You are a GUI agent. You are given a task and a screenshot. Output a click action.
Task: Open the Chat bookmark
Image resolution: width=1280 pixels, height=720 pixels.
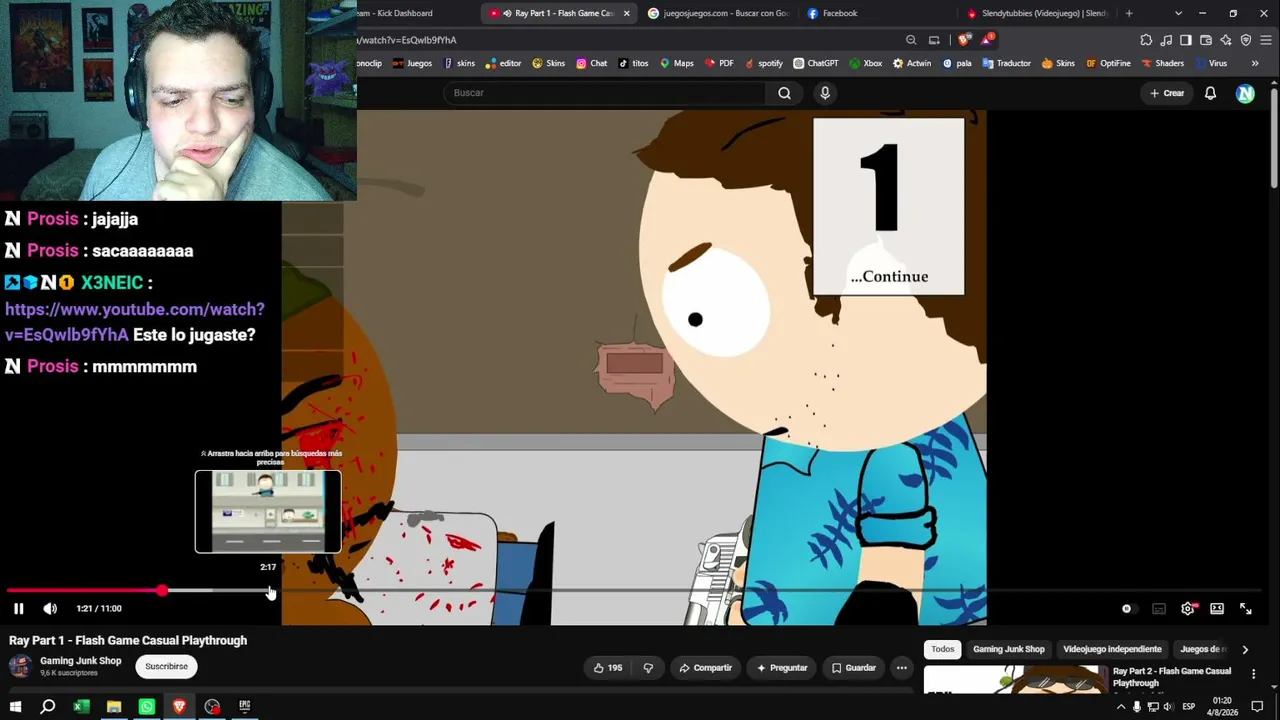[591, 63]
